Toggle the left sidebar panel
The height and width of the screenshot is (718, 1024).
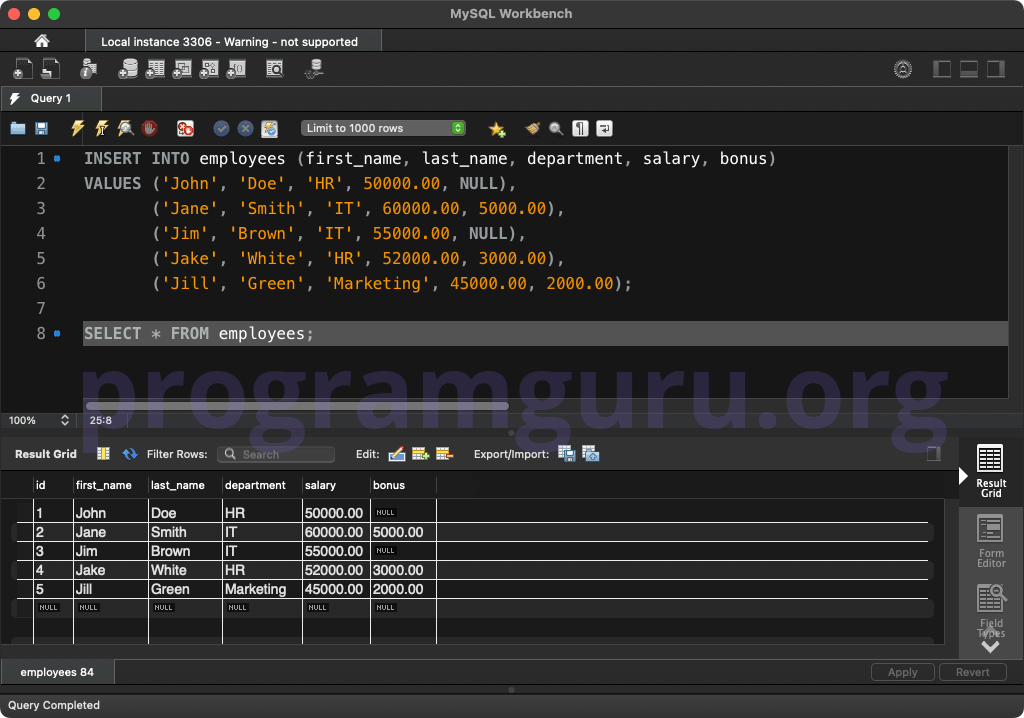pyautogui.click(x=942, y=69)
